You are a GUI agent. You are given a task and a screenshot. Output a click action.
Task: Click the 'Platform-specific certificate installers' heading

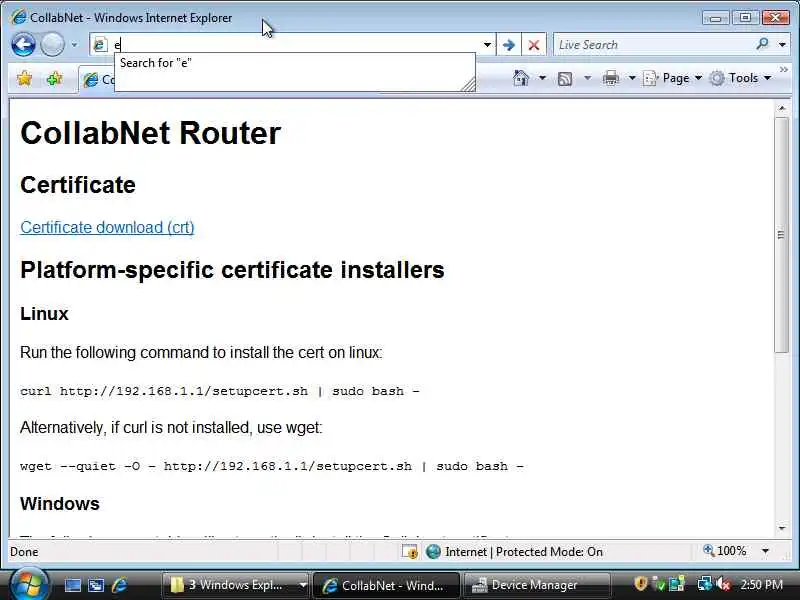tap(232, 270)
